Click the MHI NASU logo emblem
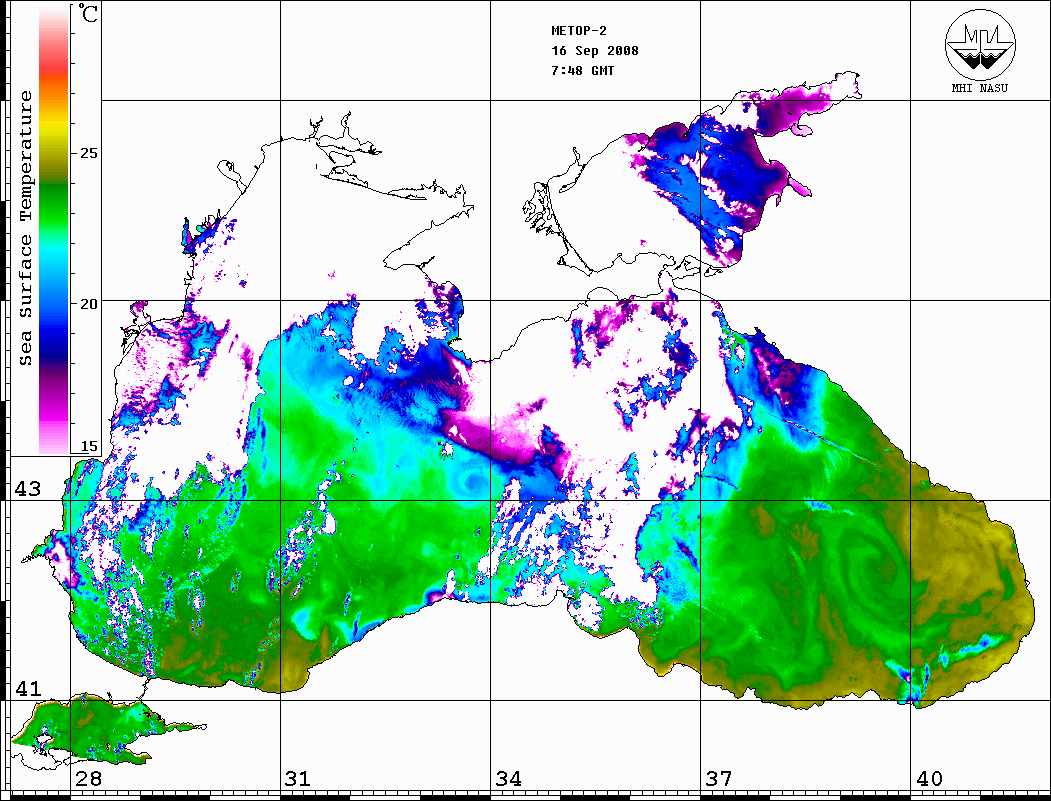Image resolution: width=1051 pixels, height=801 pixels. click(980, 44)
